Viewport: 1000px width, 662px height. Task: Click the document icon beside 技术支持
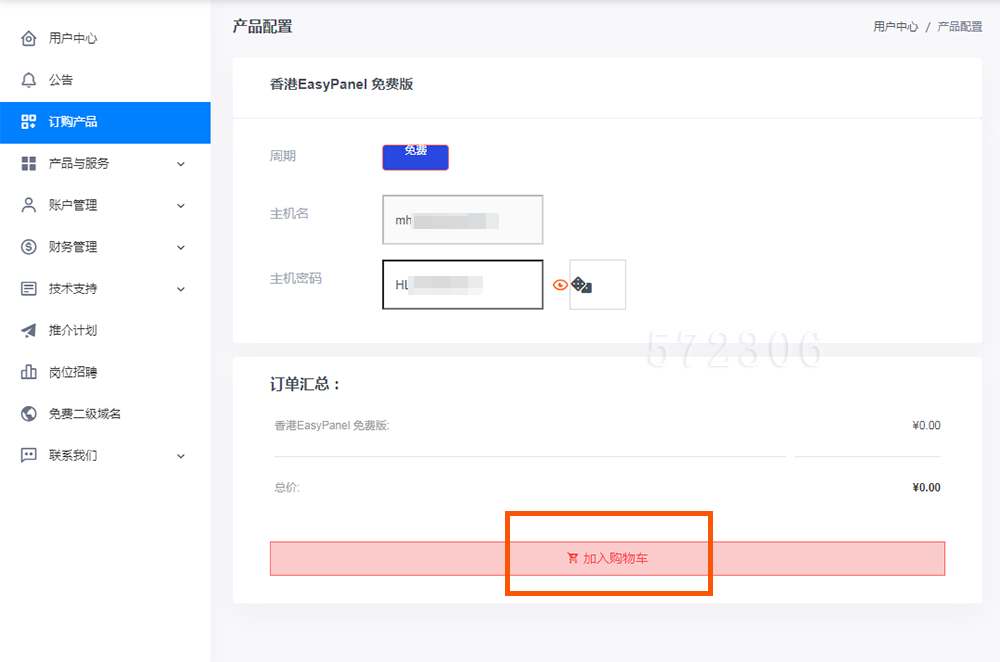[29, 288]
